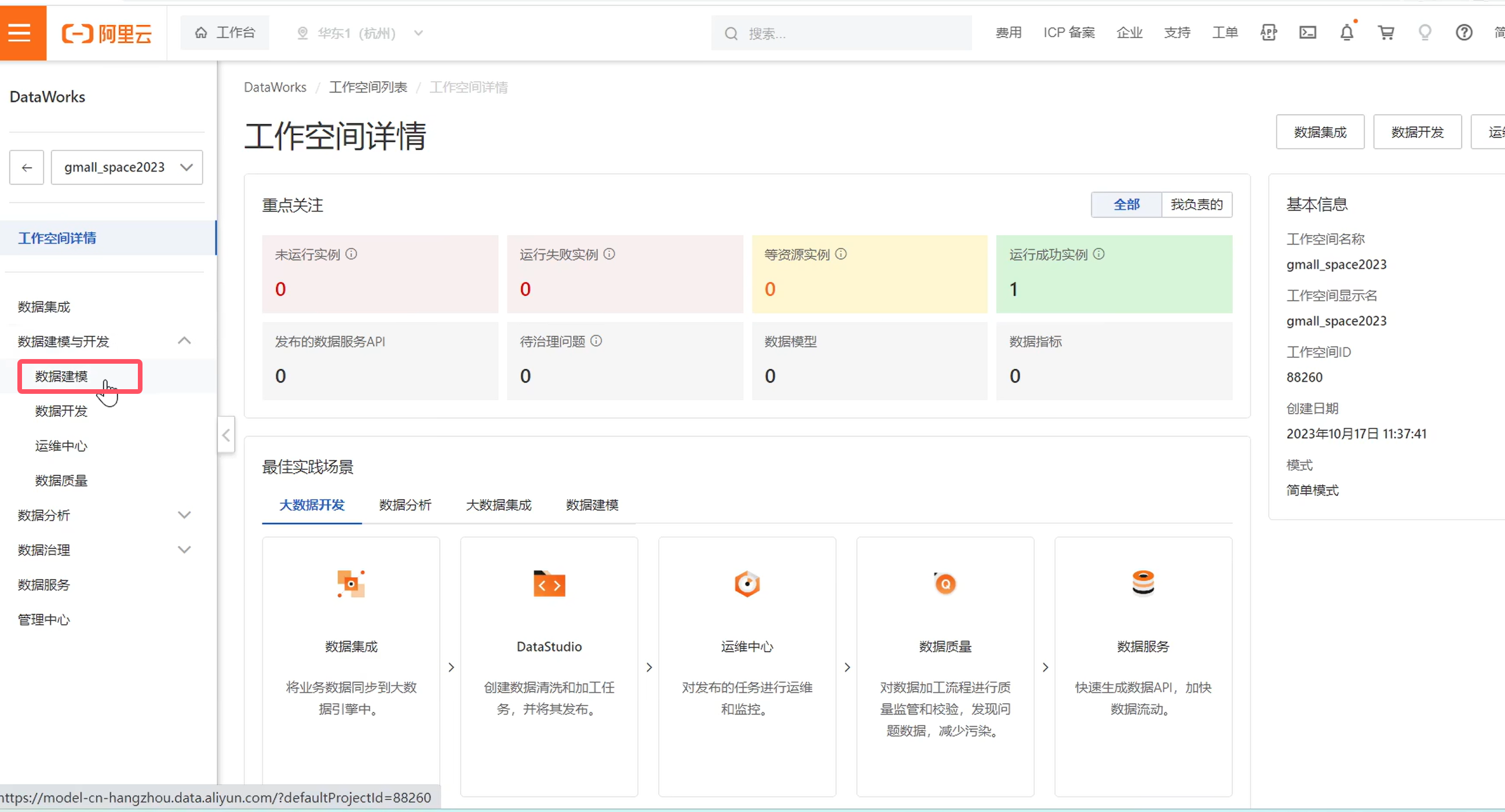Open the hamburger menu in the orange corner

(x=19, y=32)
